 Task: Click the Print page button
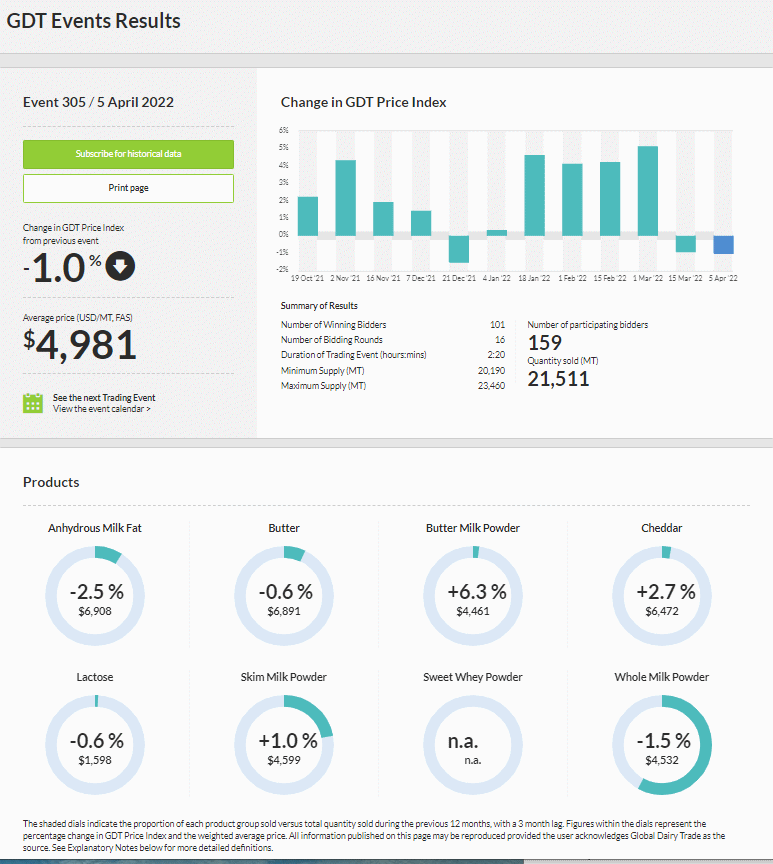click(x=128, y=188)
